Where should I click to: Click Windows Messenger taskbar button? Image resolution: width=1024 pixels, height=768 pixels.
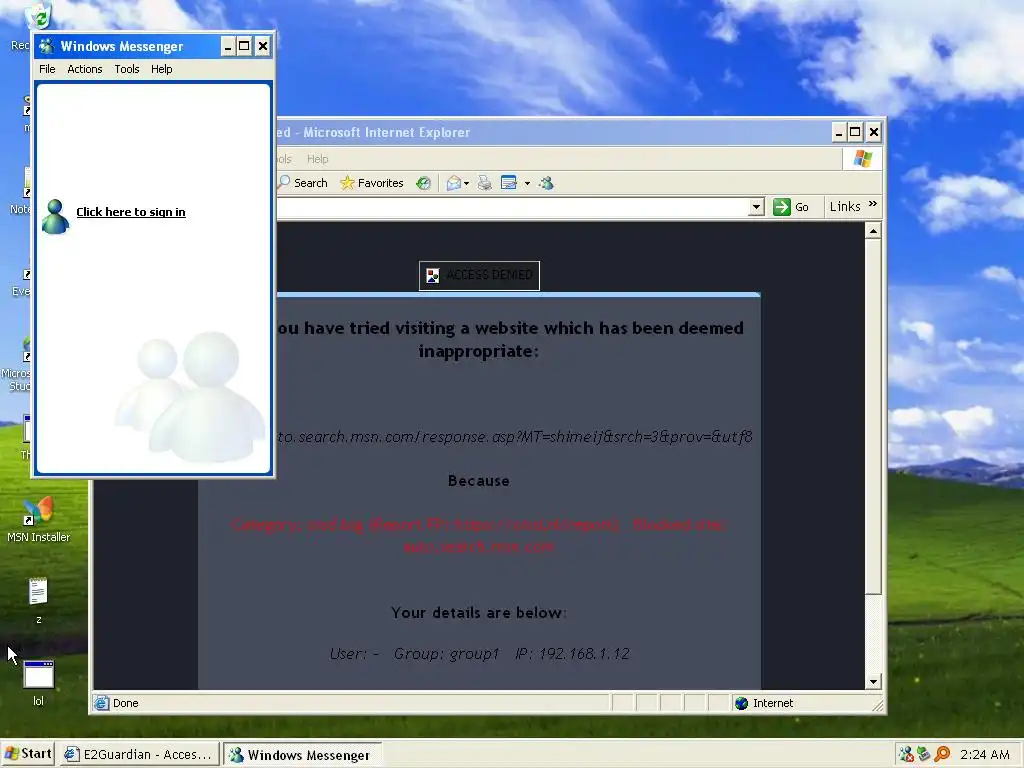302,755
